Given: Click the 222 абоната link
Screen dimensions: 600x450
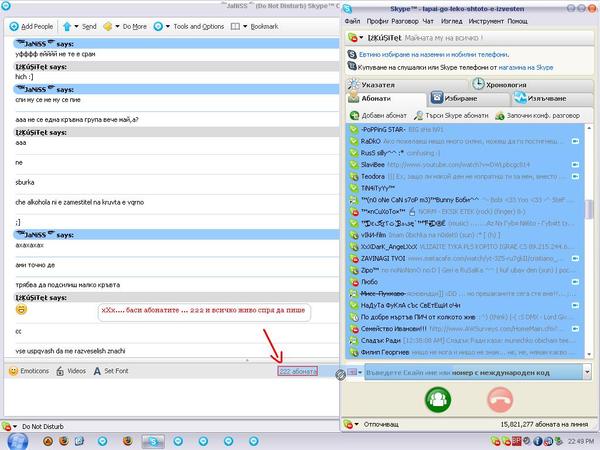Looking at the screenshot, I should pos(298,371).
